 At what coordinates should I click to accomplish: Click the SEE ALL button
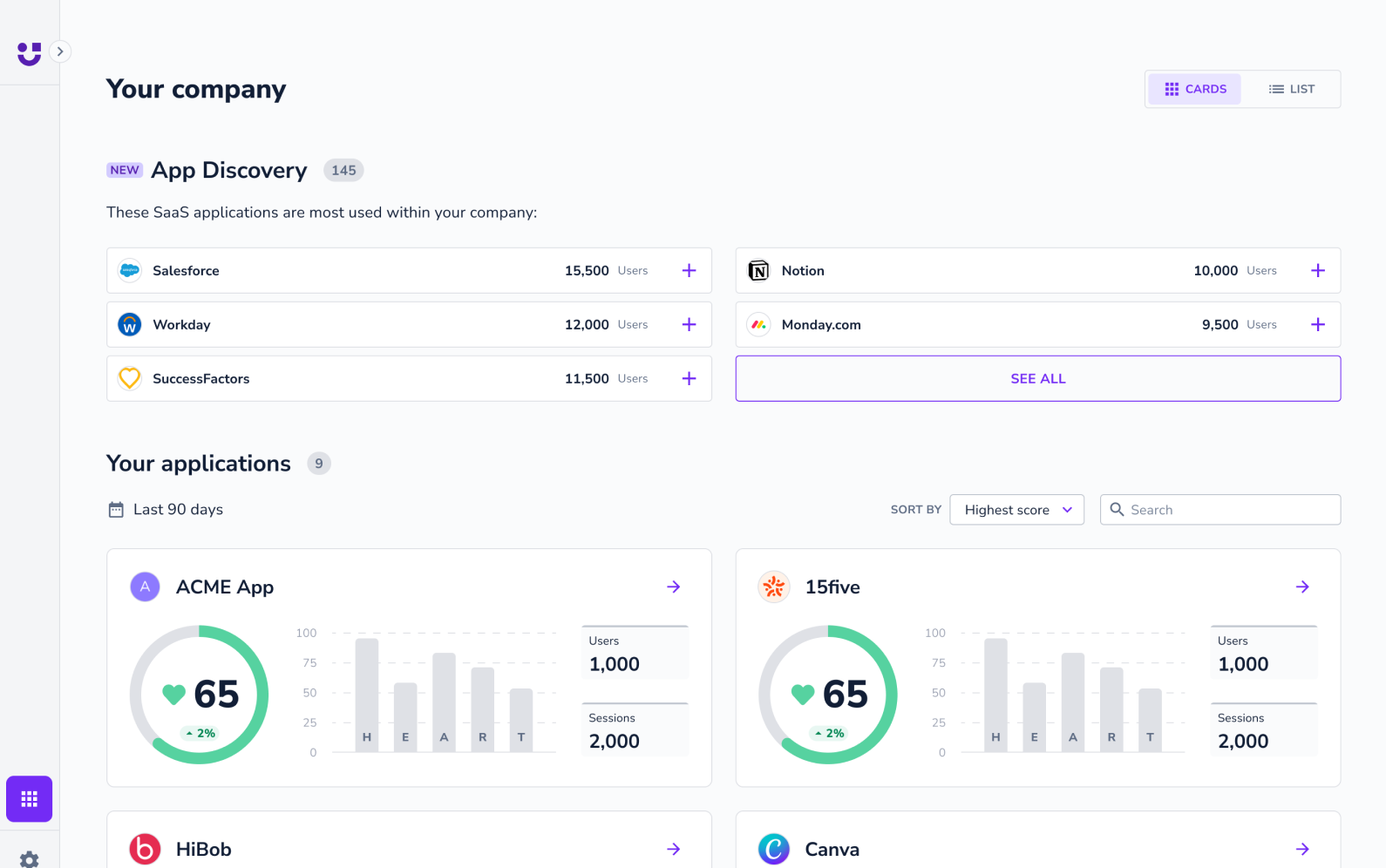point(1037,378)
